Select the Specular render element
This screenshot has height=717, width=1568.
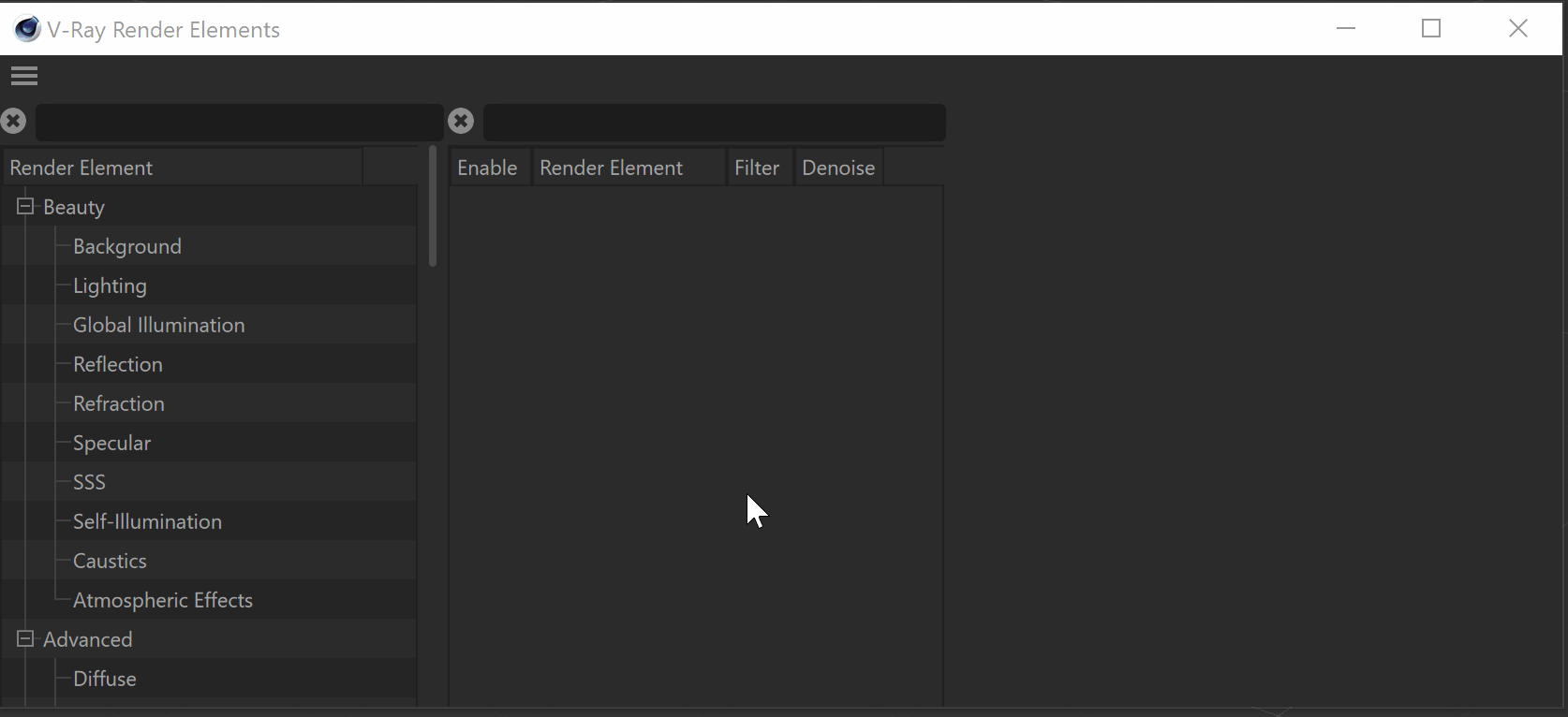pyautogui.click(x=112, y=443)
